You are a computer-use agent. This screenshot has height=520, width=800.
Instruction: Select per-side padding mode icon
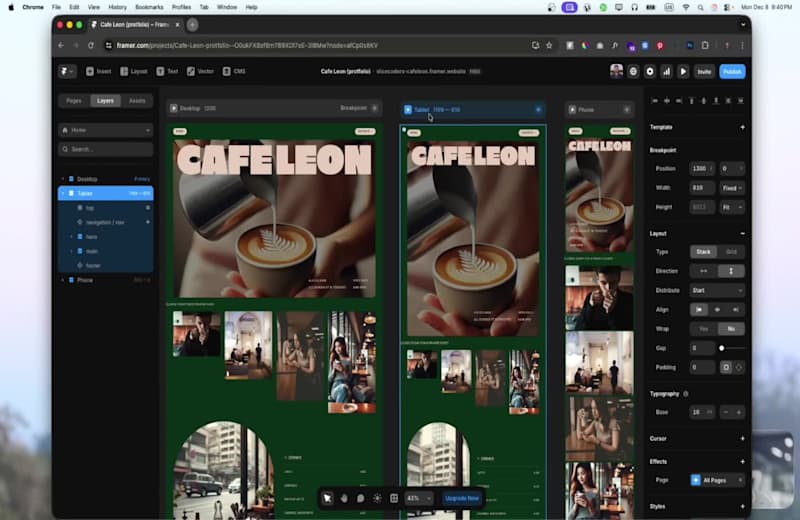pyautogui.click(x=738, y=367)
